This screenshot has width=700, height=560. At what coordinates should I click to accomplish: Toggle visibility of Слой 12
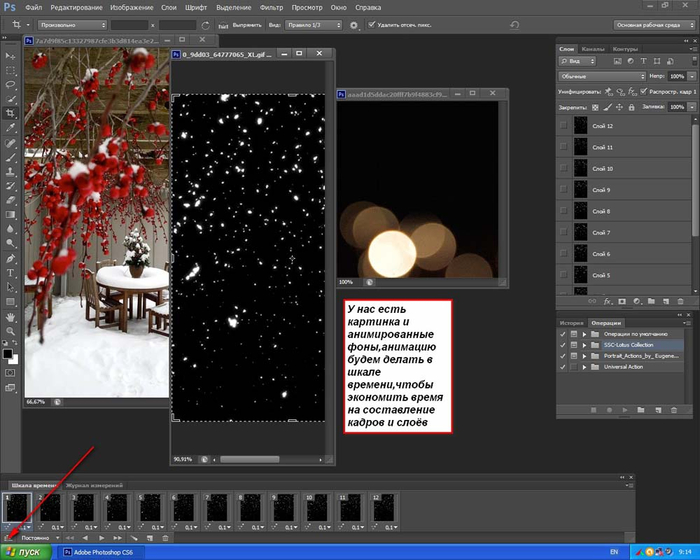coord(564,126)
